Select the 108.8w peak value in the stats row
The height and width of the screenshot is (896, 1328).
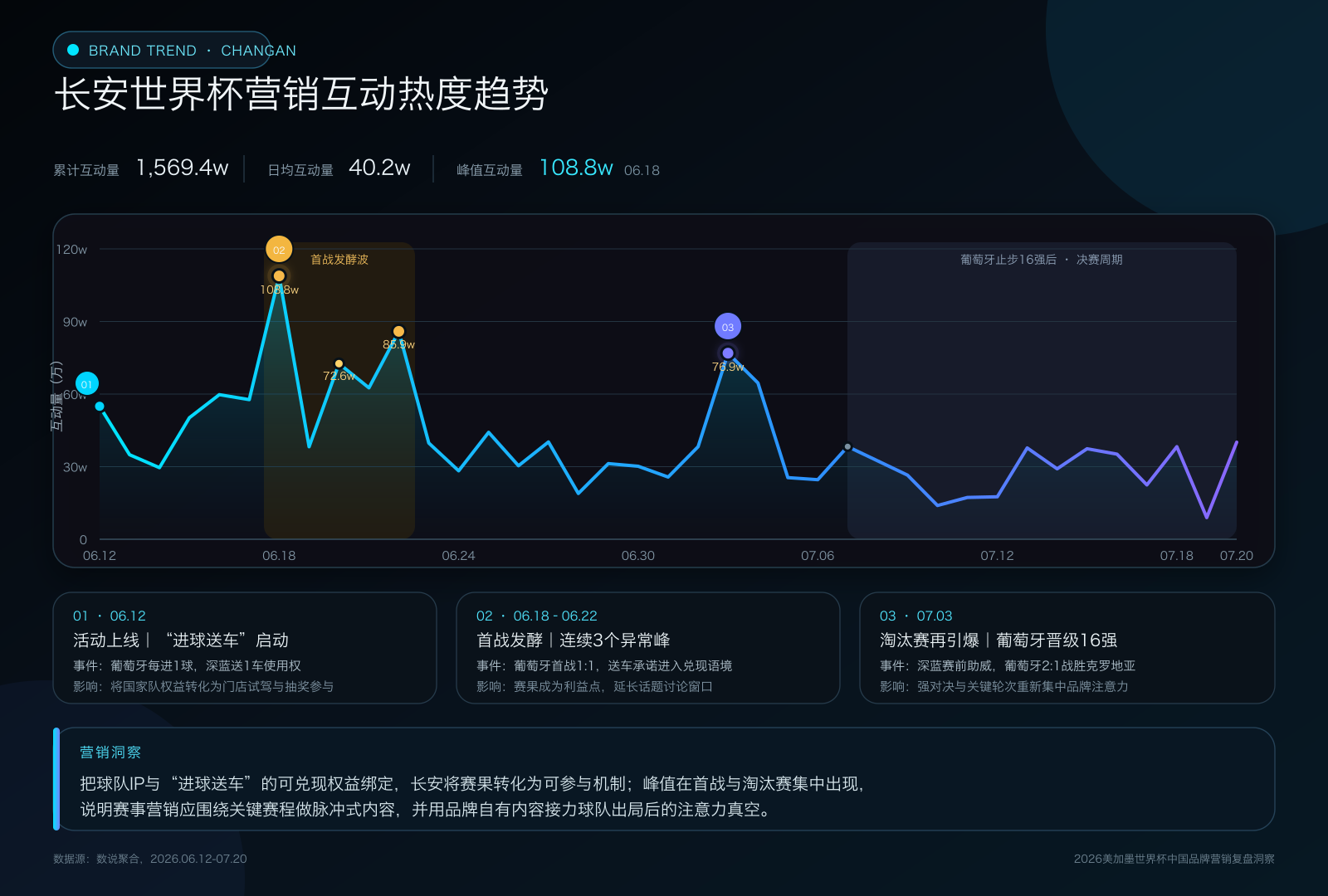(x=576, y=168)
